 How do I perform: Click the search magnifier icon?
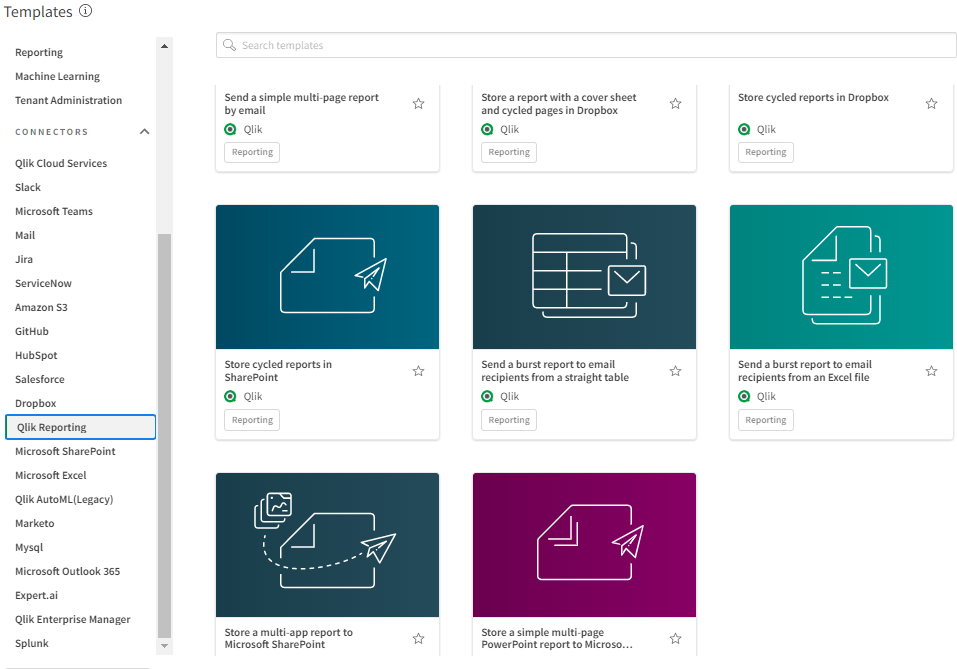tap(229, 45)
